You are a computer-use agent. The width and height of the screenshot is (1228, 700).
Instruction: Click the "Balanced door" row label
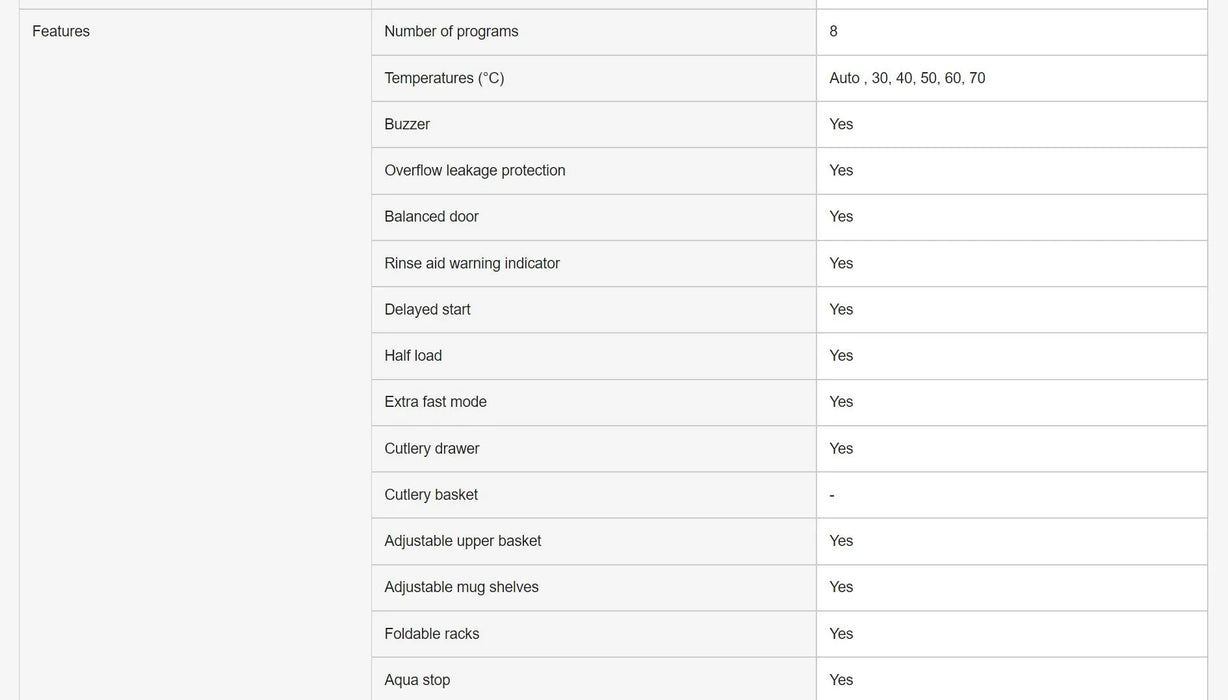(x=431, y=217)
